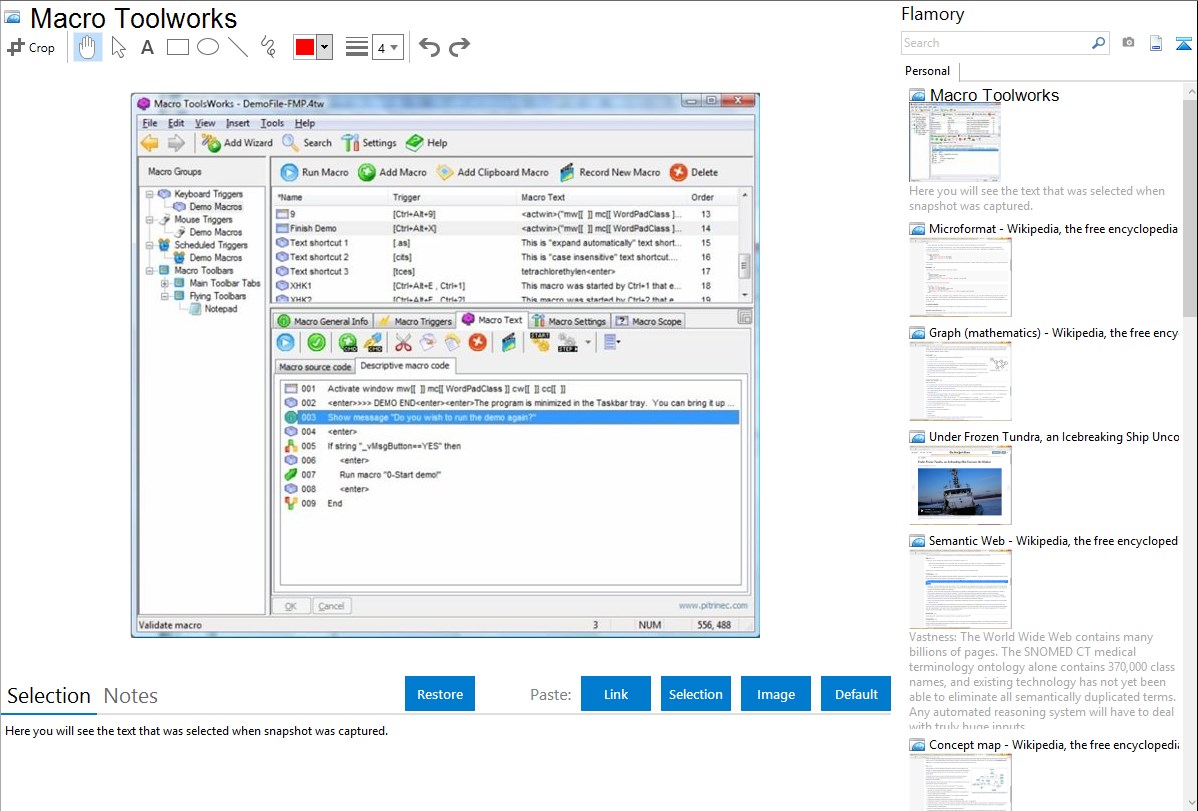
Task: Click the scissors cut icon
Action: click(403, 343)
